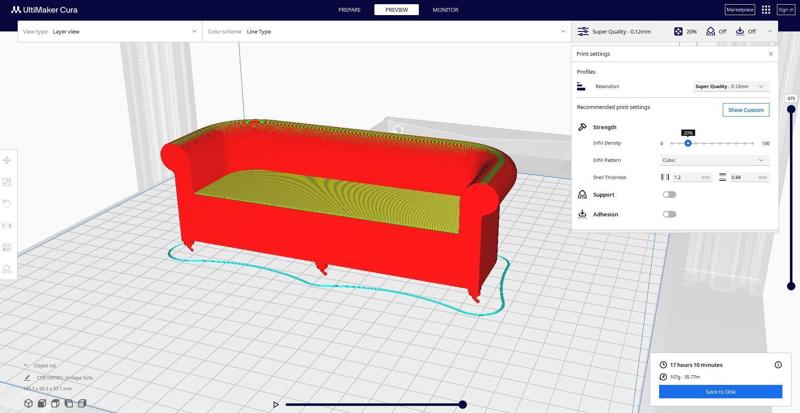The image size is (800, 413).
Task: Click the UltiMaker Cura logo
Action: (x=44, y=10)
